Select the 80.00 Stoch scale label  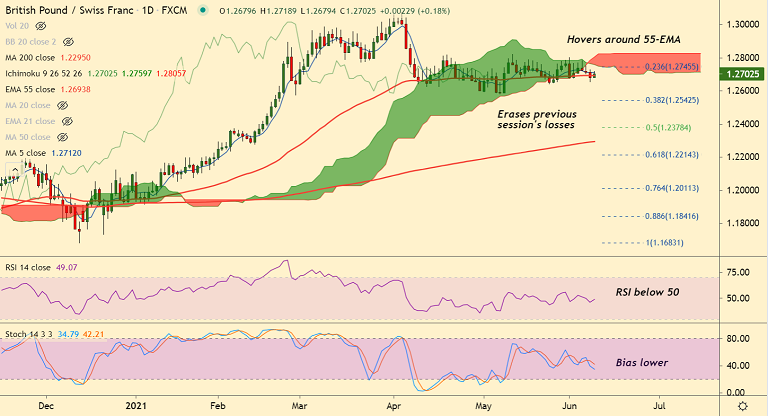[x=738, y=339]
